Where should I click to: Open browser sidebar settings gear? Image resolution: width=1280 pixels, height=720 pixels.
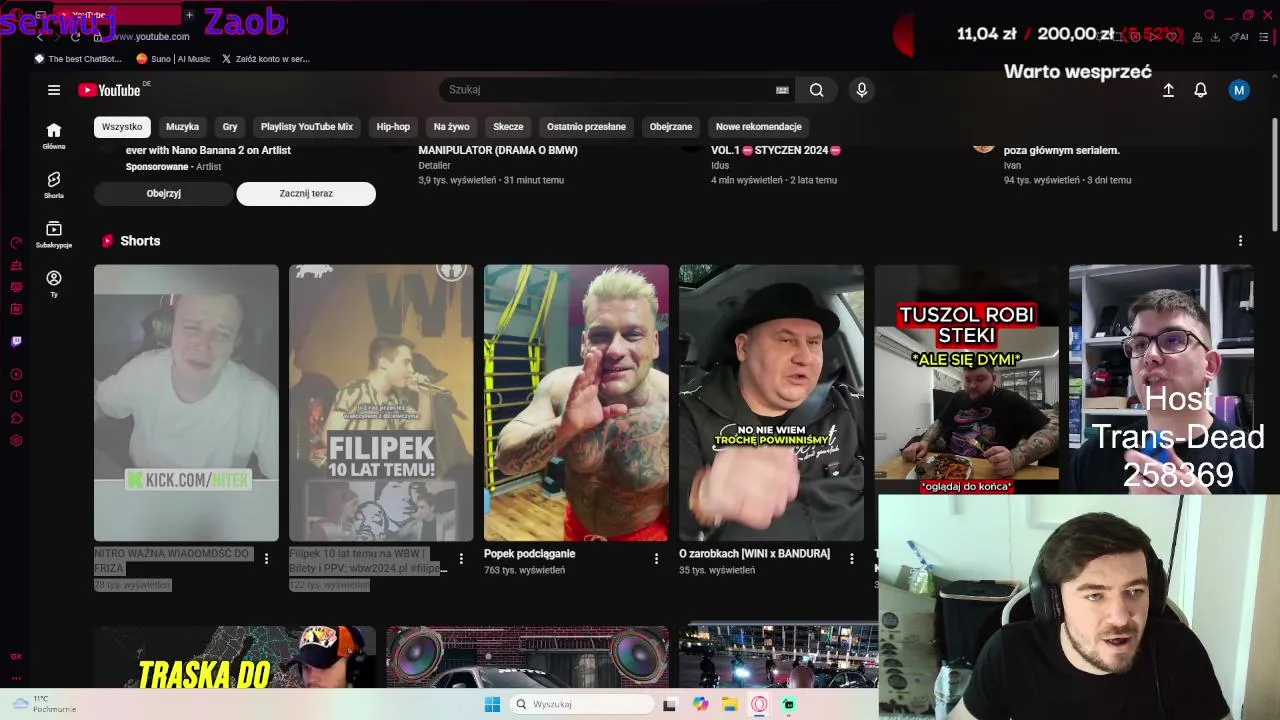[16, 441]
